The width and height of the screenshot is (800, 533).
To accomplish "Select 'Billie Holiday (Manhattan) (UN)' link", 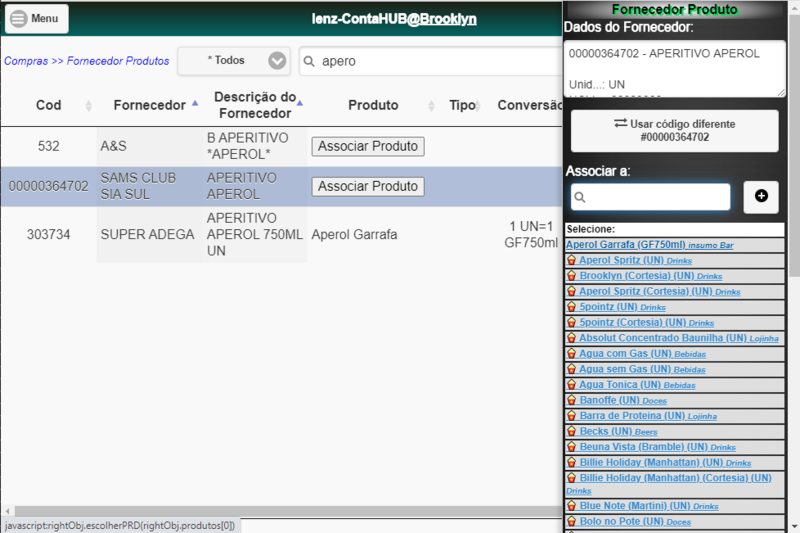I will coord(665,463).
